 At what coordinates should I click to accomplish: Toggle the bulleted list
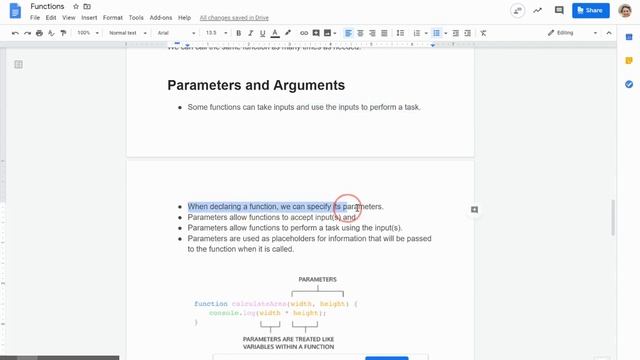436,33
